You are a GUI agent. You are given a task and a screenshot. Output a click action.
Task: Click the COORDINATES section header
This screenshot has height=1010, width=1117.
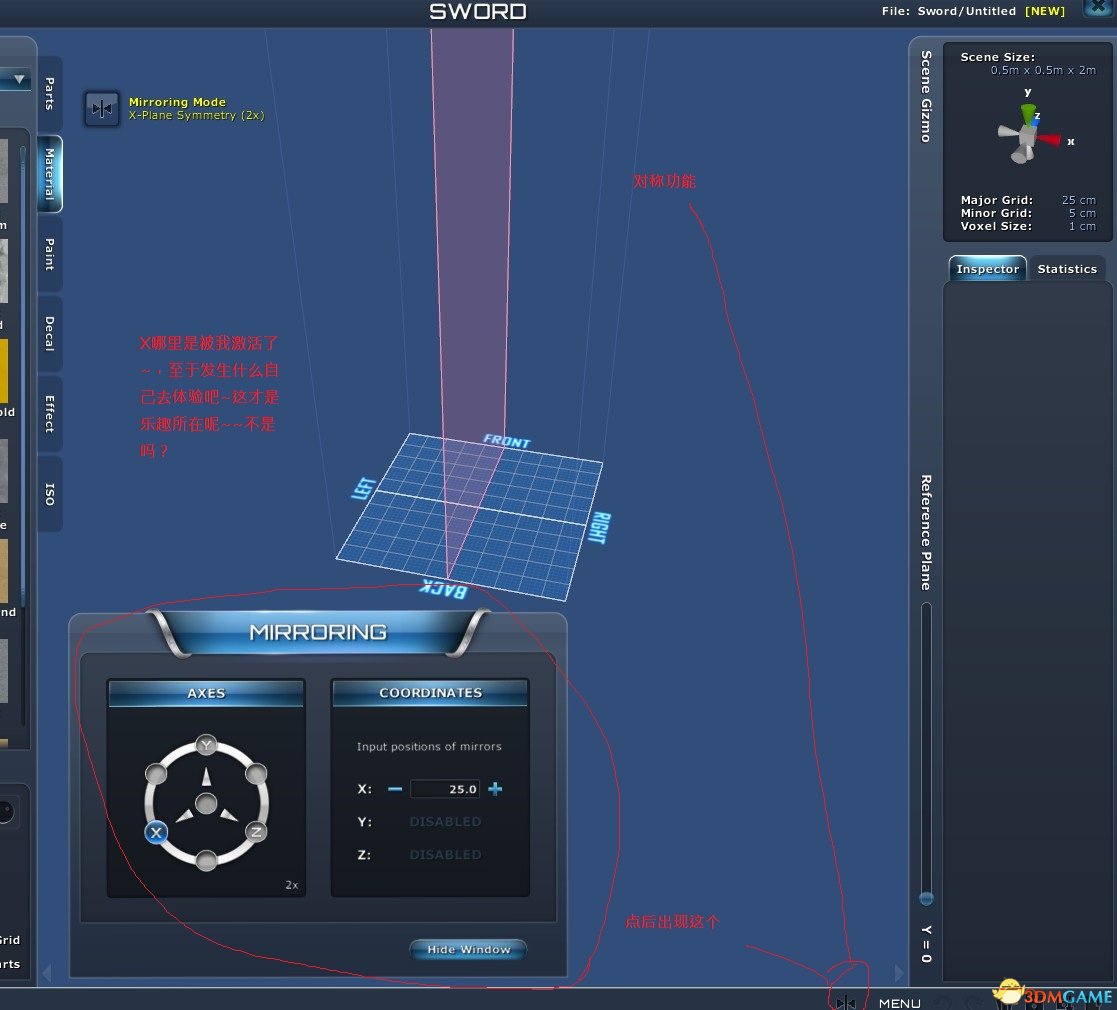pos(430,692)
